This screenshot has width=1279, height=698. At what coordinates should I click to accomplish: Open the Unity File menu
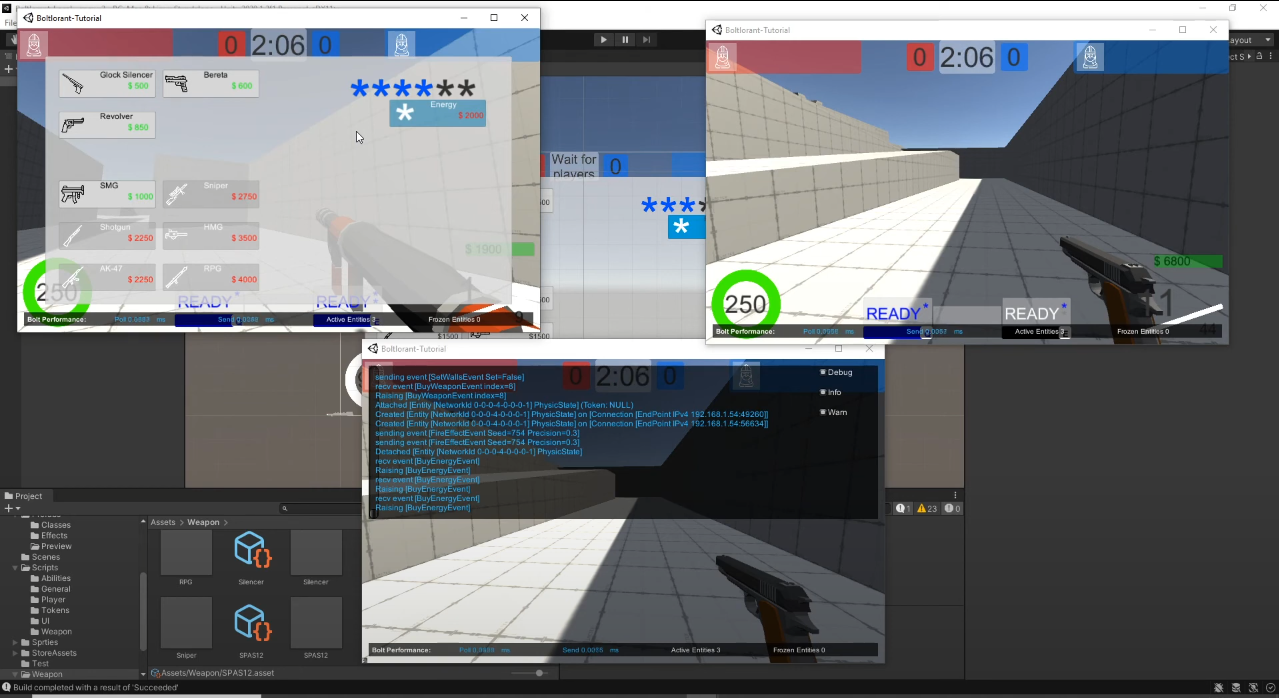[9, 22]
